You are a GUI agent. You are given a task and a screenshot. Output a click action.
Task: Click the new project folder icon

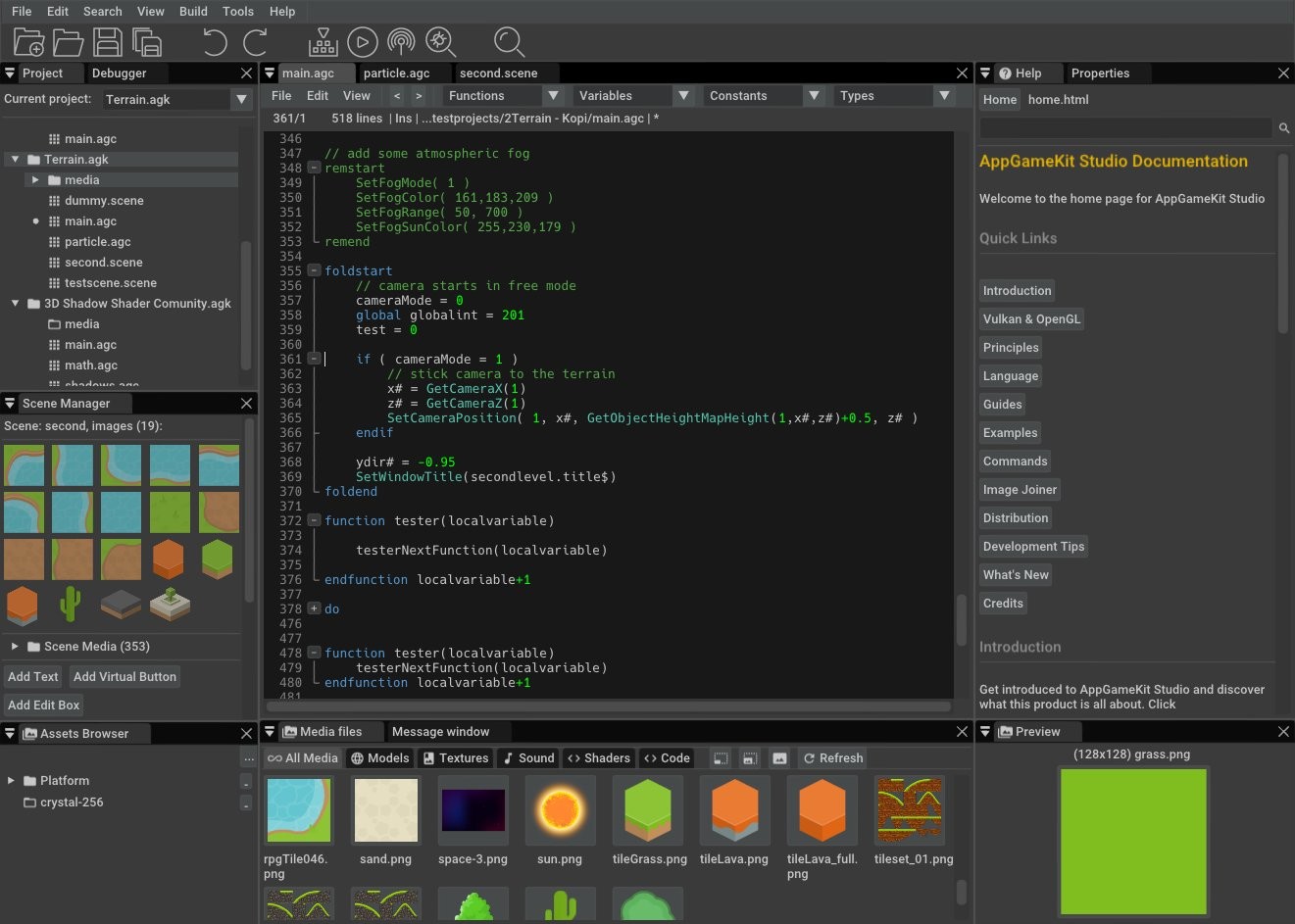(x=28, y=42)
